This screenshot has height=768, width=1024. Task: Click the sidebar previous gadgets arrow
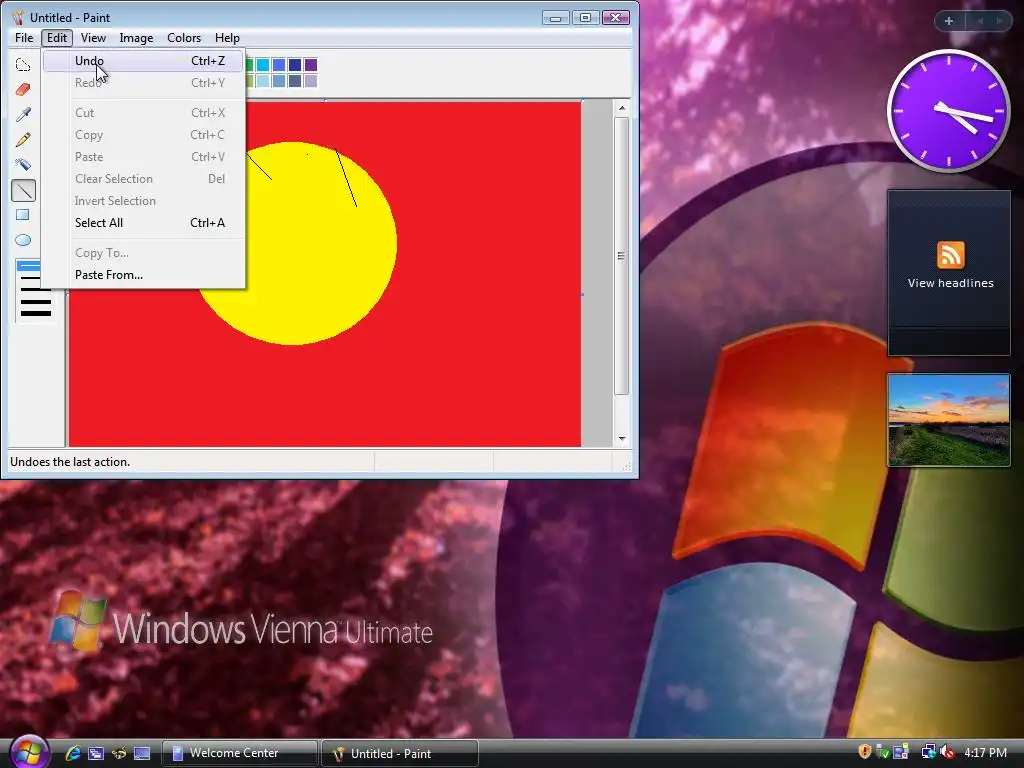(980, 21)
